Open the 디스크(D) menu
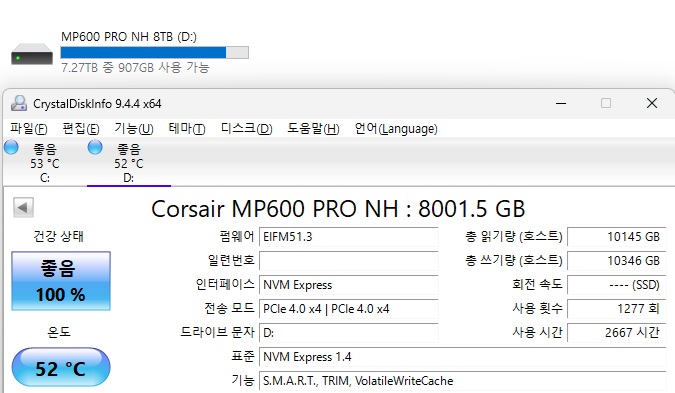Screen dimensions: 675x393 [246, 129]
